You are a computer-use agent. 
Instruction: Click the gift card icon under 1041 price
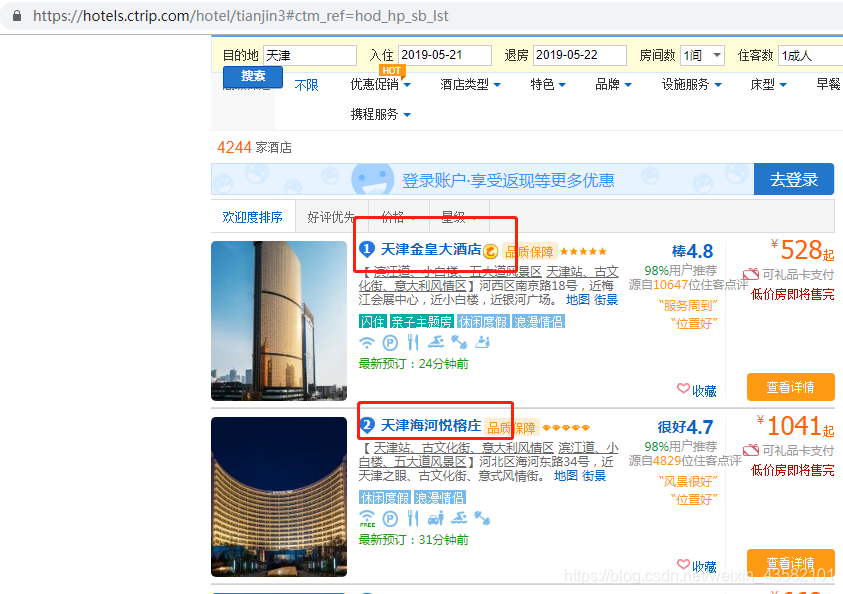point(751,450)
